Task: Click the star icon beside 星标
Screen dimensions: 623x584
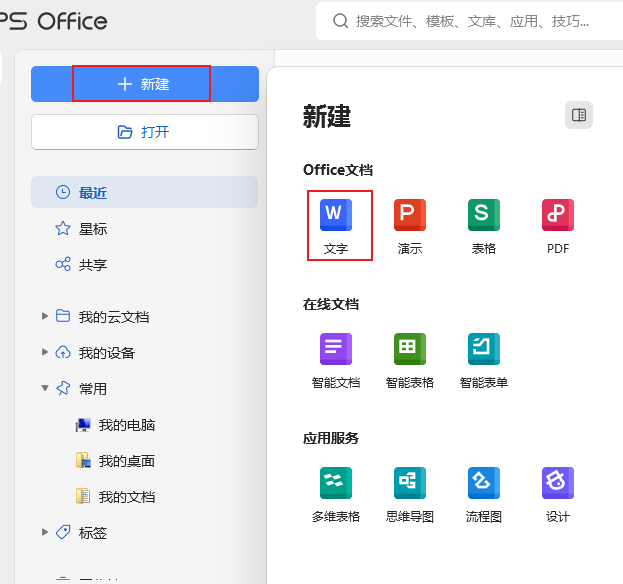Action: point(63,228)
